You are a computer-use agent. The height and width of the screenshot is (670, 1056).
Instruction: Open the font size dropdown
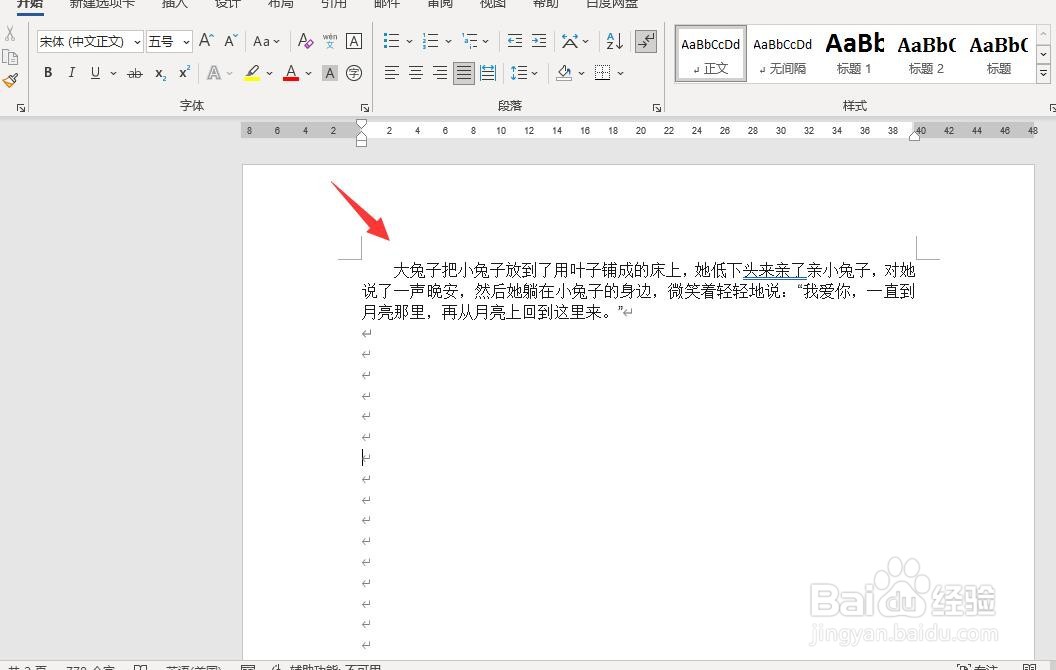point(185,41)
